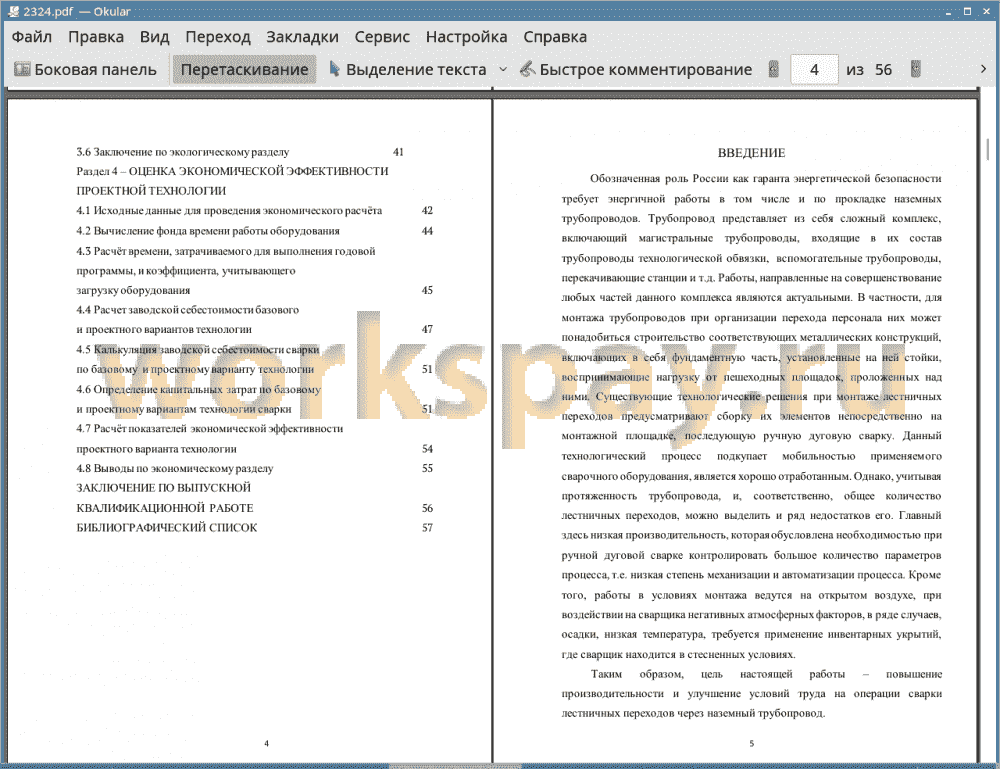
Task: Click 'ЗАКЛЮЧЕНИЕ ПО ВЫПУСКНОЙ' line
Action: point(163,488)
